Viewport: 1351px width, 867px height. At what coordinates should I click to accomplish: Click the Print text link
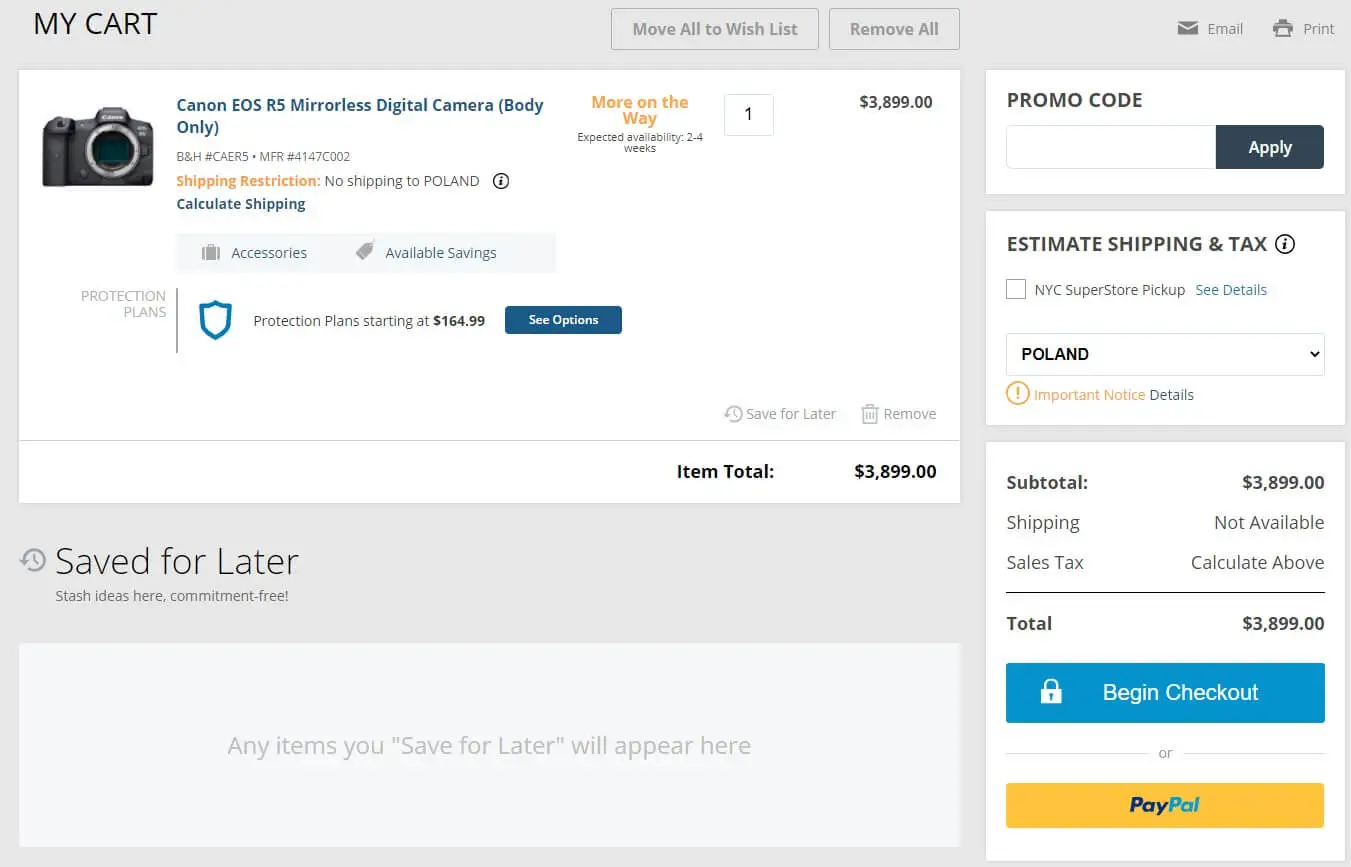tap(1318, 29)
